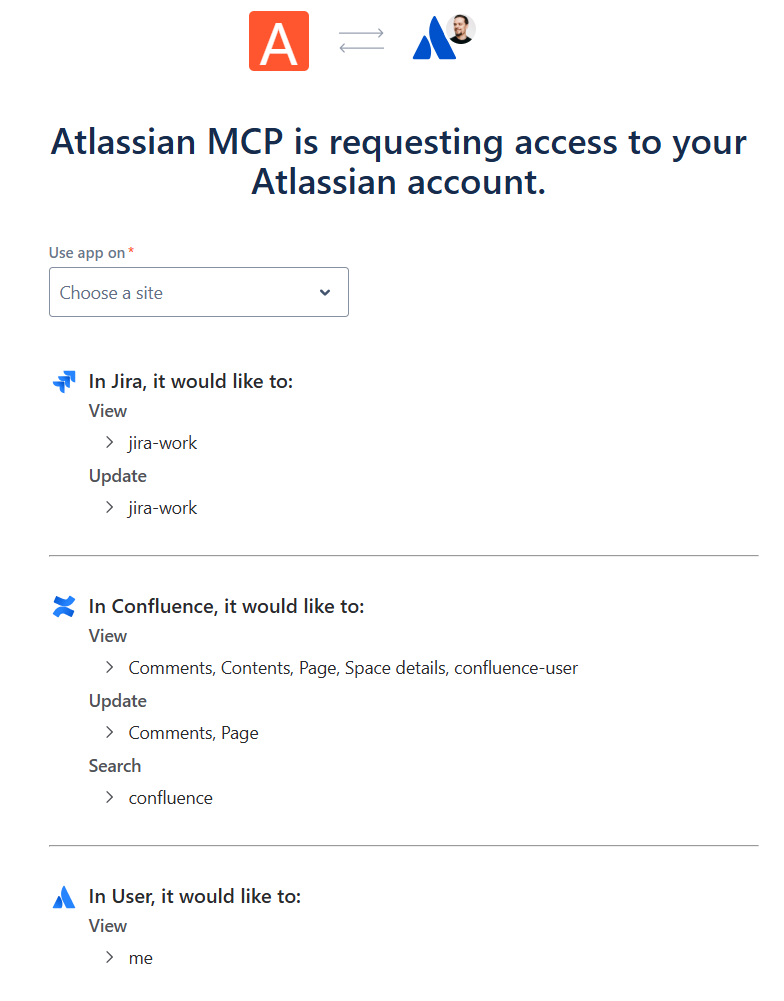Screen dimensions: 784x1001
Task: Click the Jira product icon
Action: [x=64, y=381]
